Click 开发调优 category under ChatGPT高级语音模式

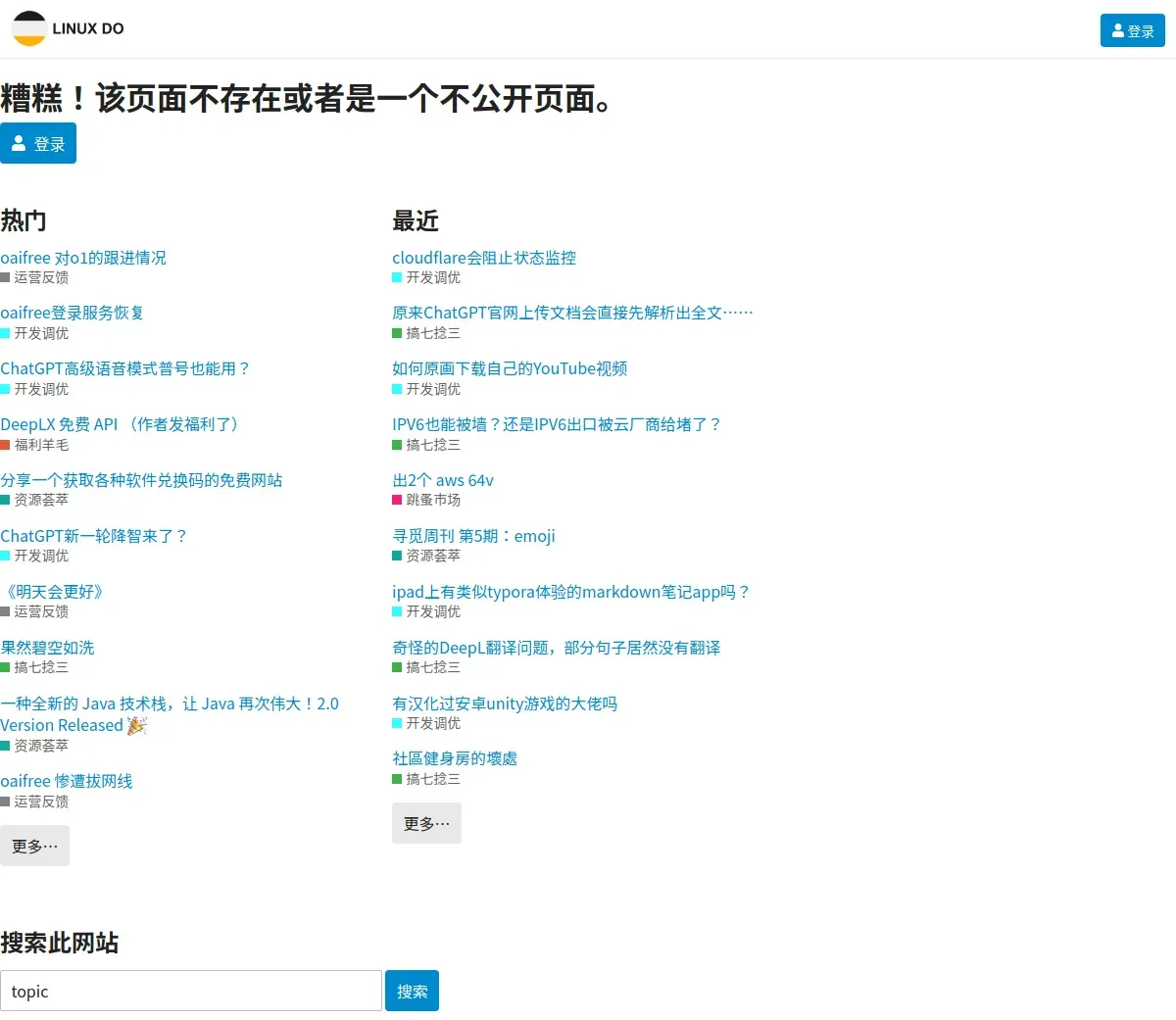(x=34, y=389)
